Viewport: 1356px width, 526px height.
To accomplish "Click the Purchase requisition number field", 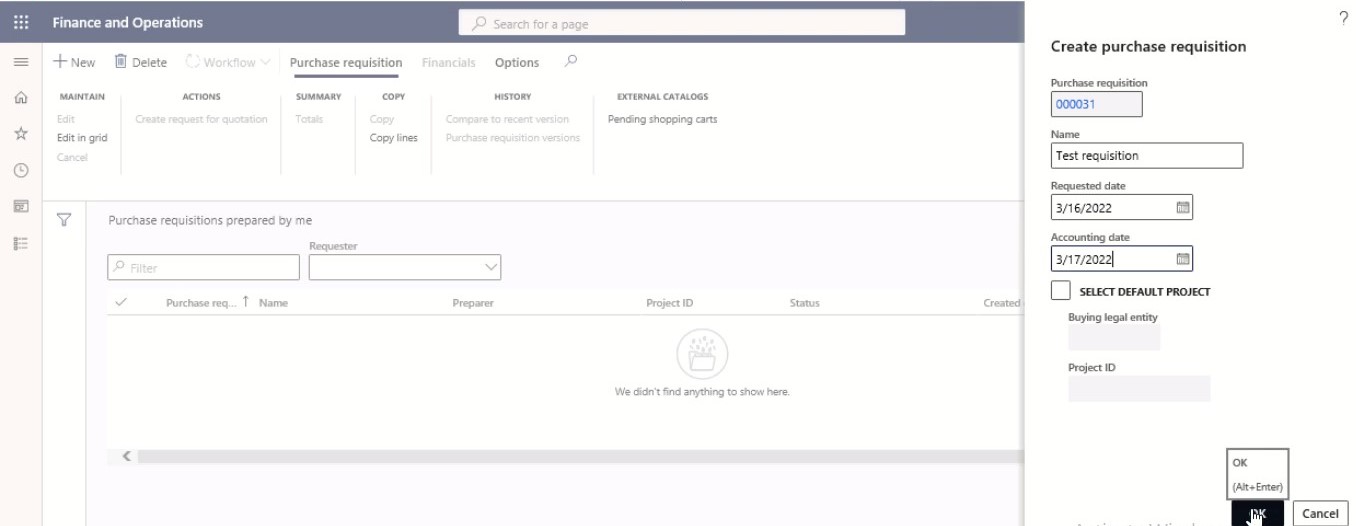I will (x=1096, y=104).
